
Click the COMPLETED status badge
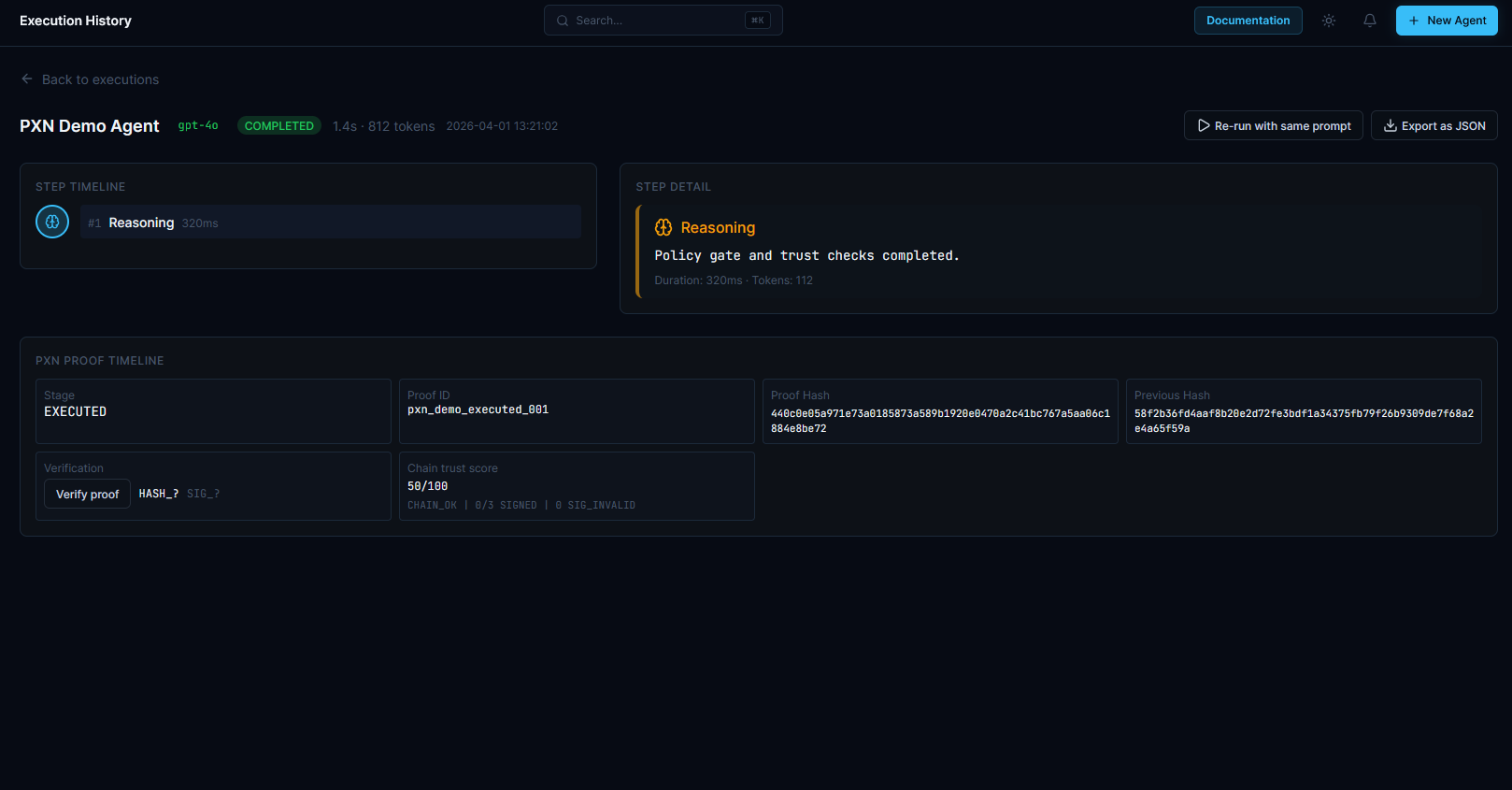pos(279,125)
